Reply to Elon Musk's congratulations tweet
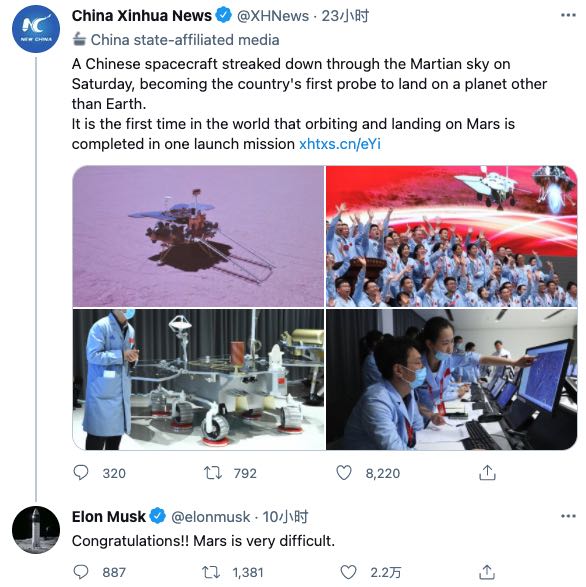The height and width of the screenshot is (587, 586). [81, 572]
